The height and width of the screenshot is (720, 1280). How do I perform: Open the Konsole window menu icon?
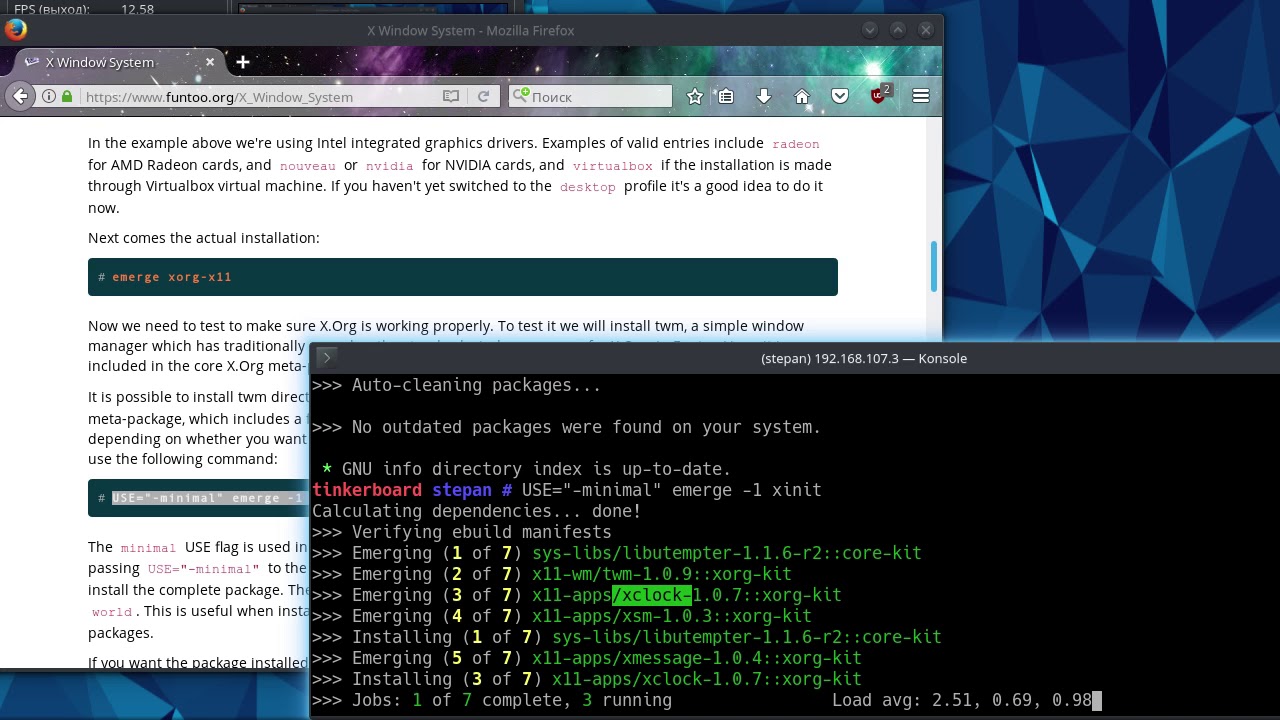coord(325,357)
